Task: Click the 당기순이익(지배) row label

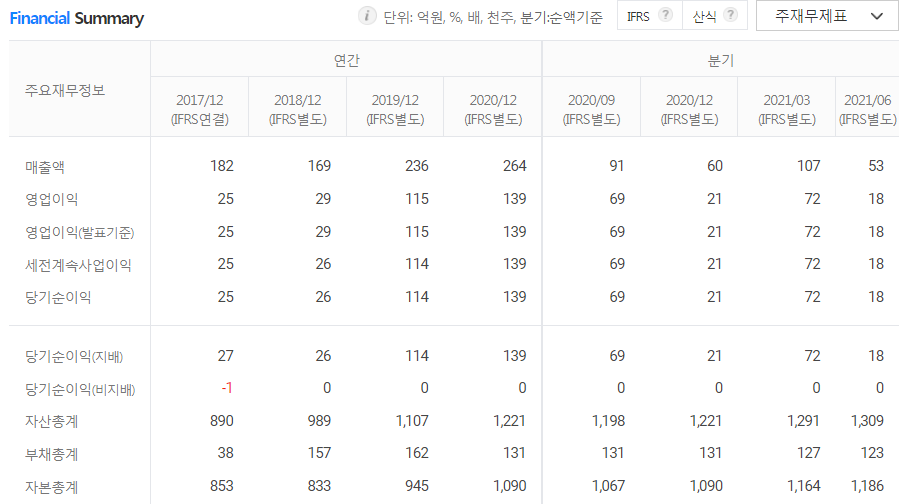Action: [x=74, y=356]
